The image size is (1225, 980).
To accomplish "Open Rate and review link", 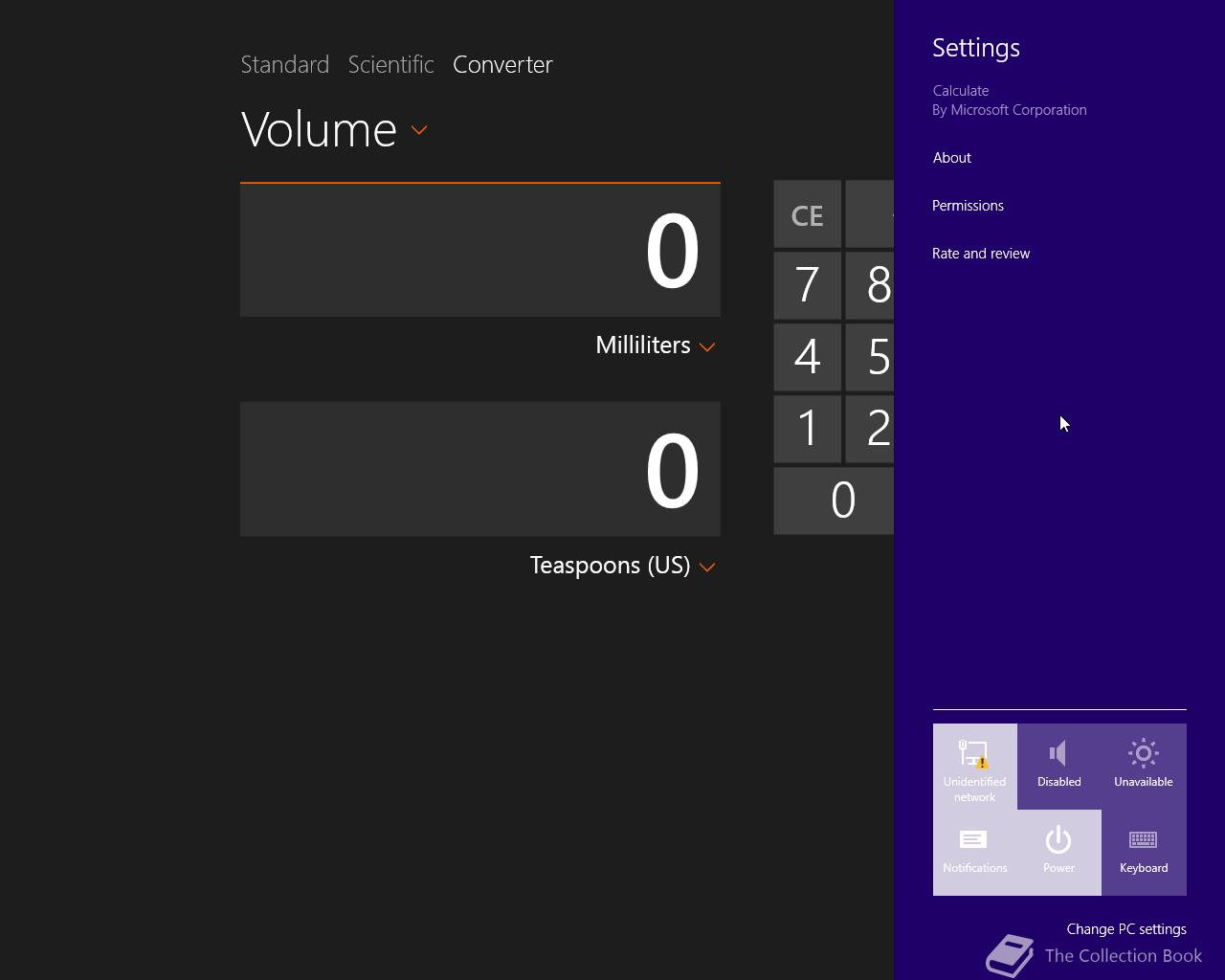I will [x=981, y=254].
